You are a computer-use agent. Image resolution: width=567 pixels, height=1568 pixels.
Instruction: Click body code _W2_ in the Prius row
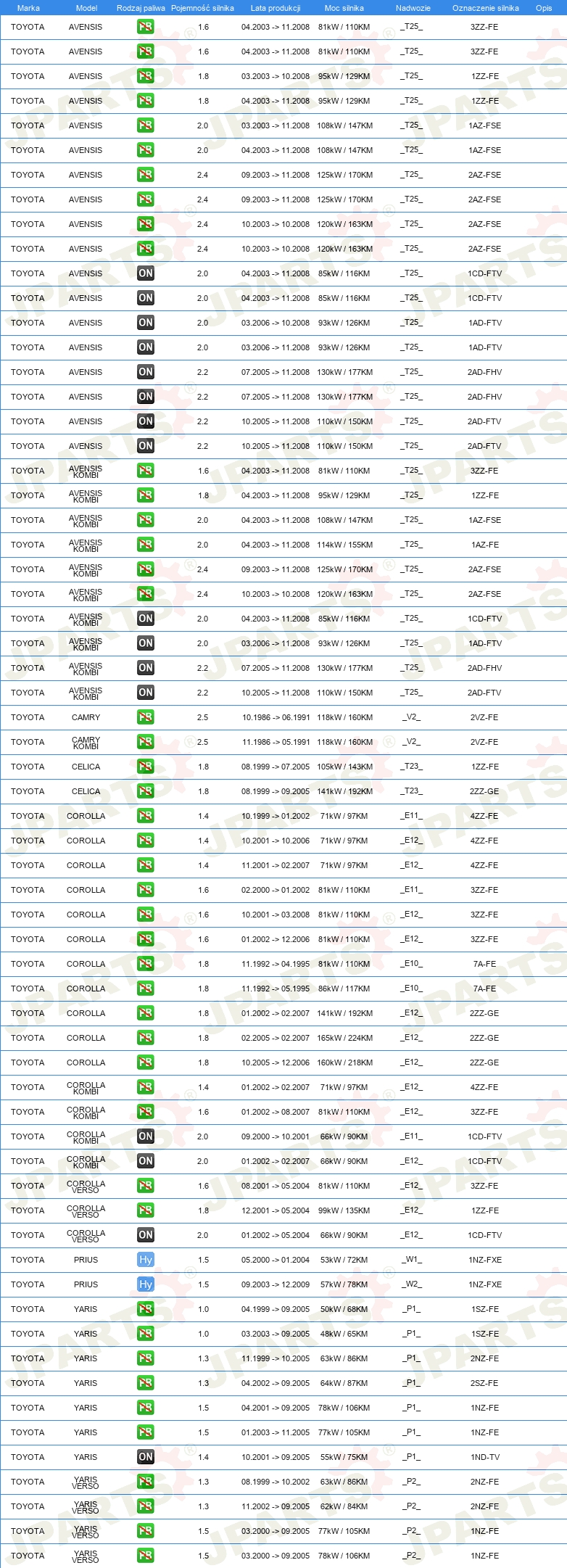click(412, 1284)
